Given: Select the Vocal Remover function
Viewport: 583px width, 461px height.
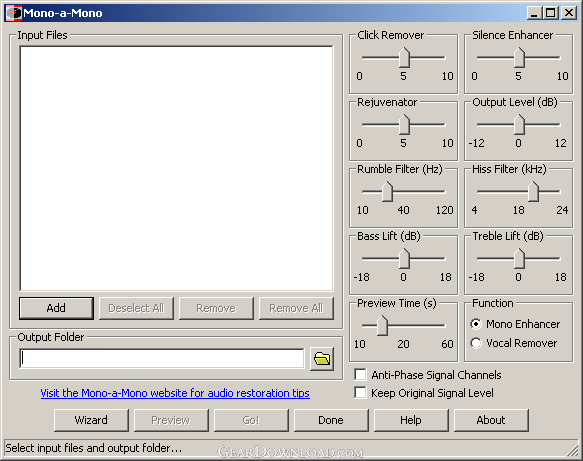Looking at the screenshot, I should (476, 343).
